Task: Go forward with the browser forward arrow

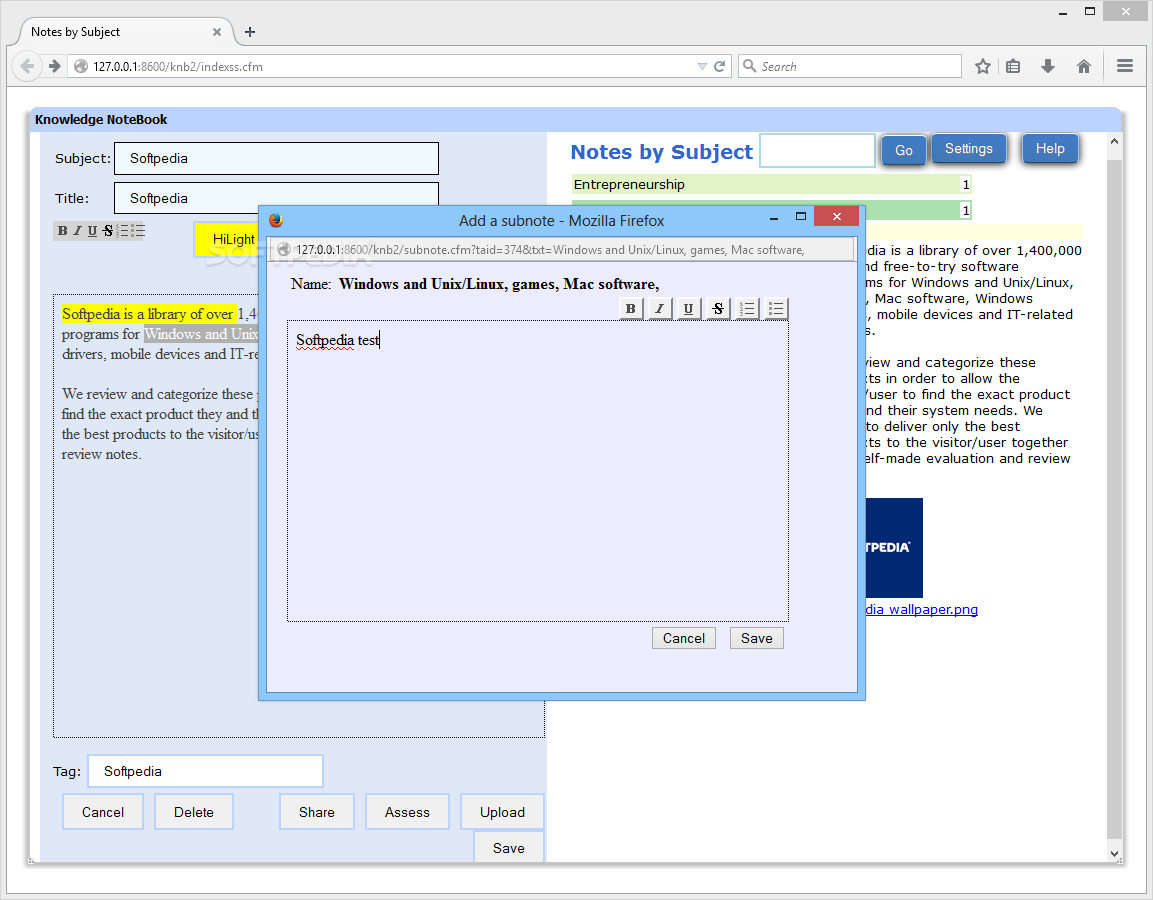Action: click(x=54, y=66)
